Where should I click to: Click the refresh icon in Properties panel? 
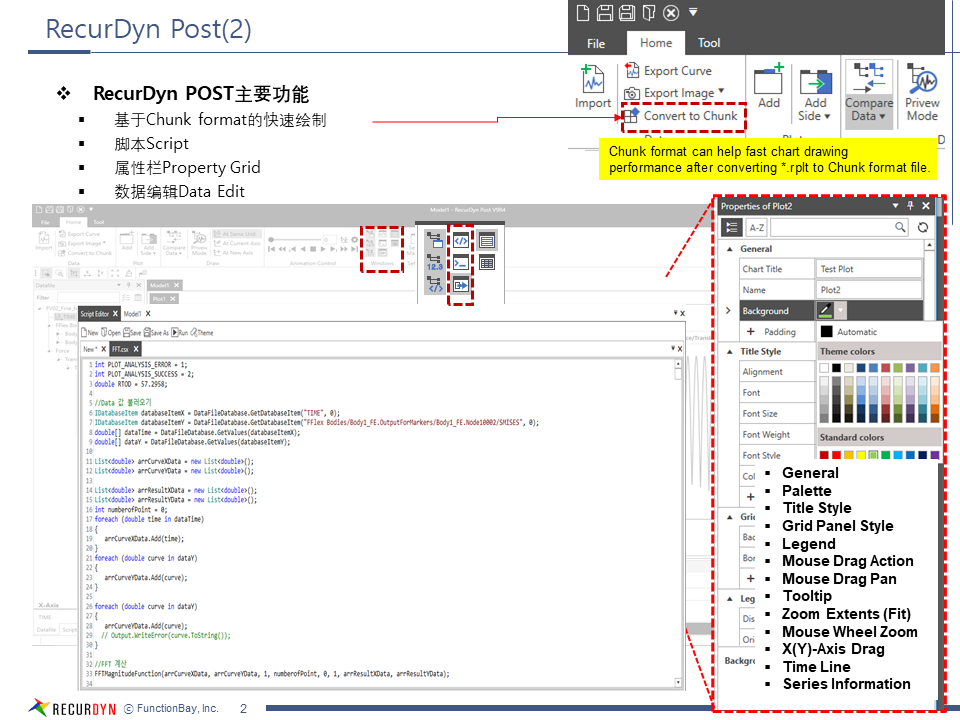922,228
